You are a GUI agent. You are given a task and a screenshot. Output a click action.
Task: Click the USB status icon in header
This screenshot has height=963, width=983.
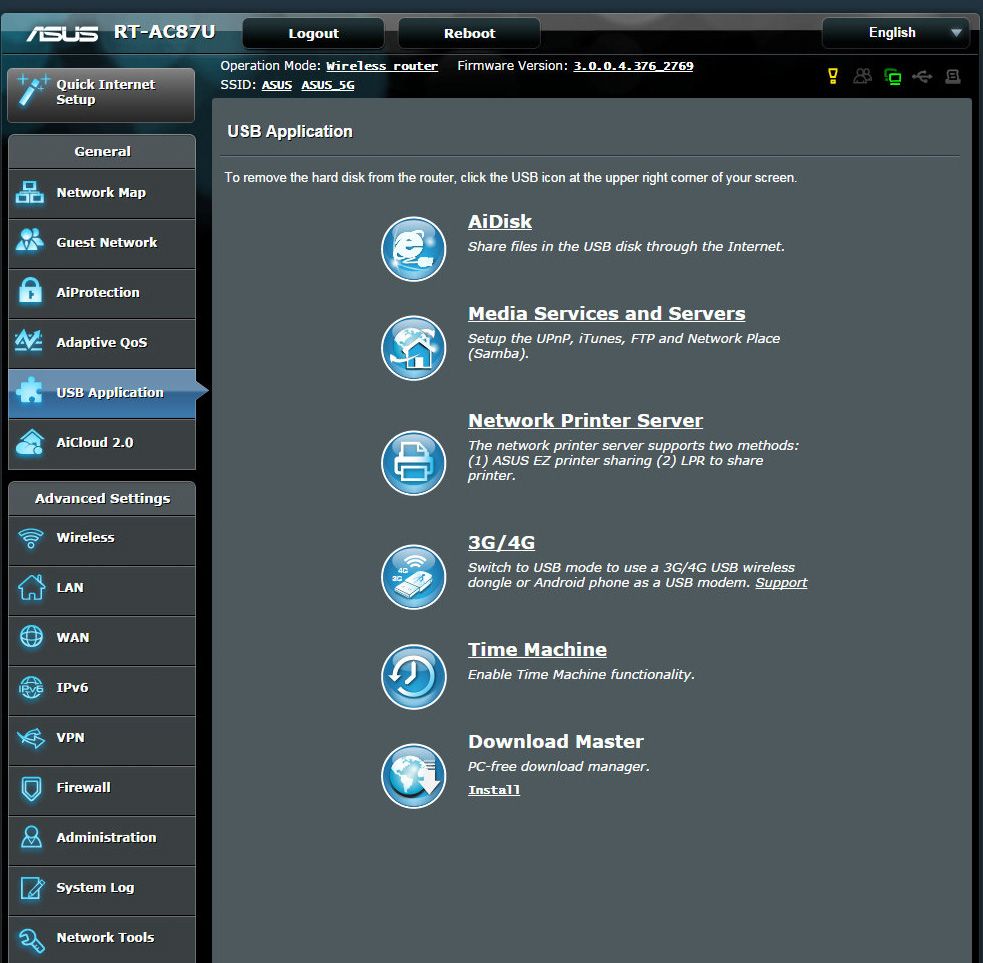click(x=922, y=76)
